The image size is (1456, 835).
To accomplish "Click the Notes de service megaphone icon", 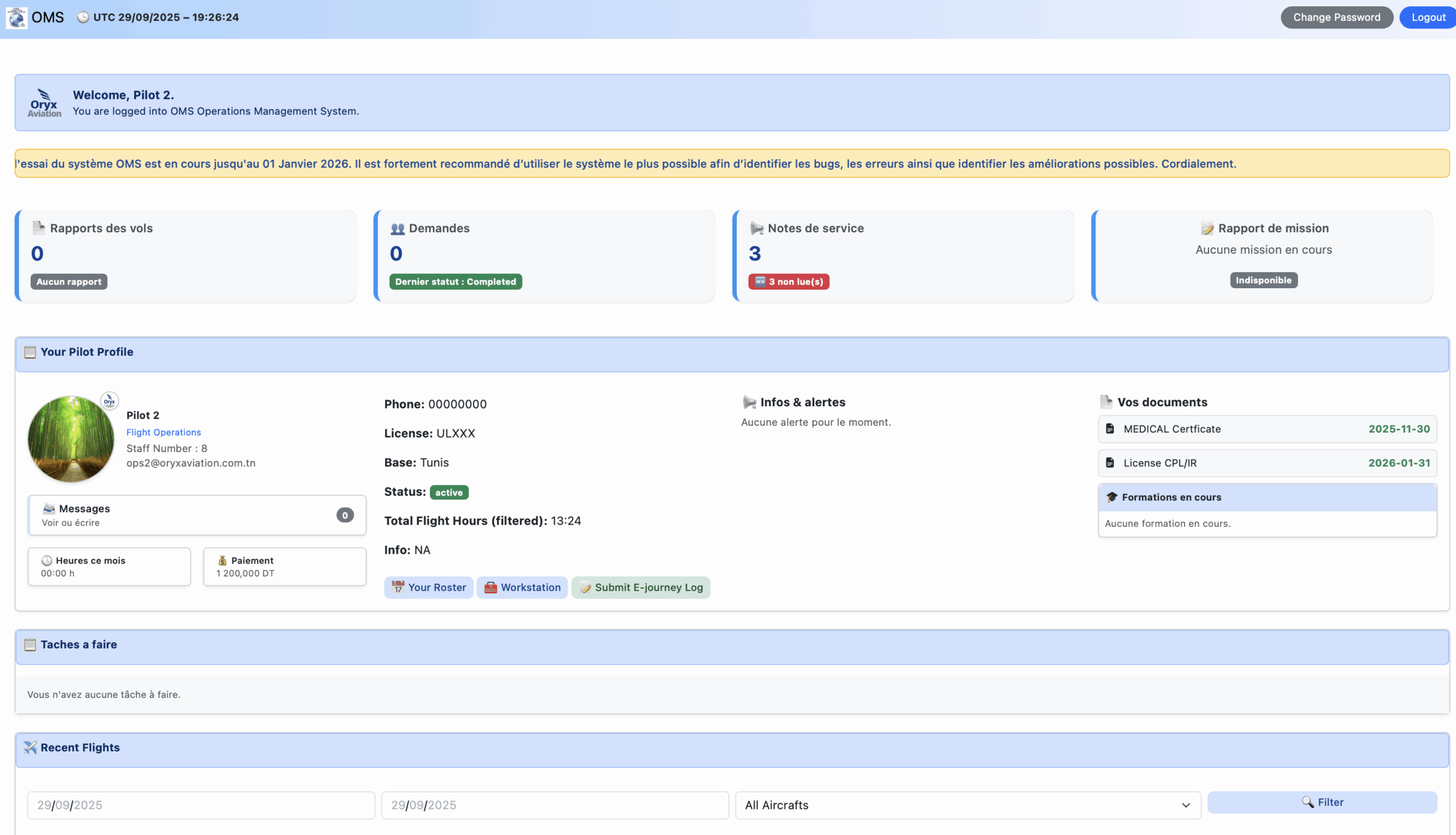I will coord(756,229).
